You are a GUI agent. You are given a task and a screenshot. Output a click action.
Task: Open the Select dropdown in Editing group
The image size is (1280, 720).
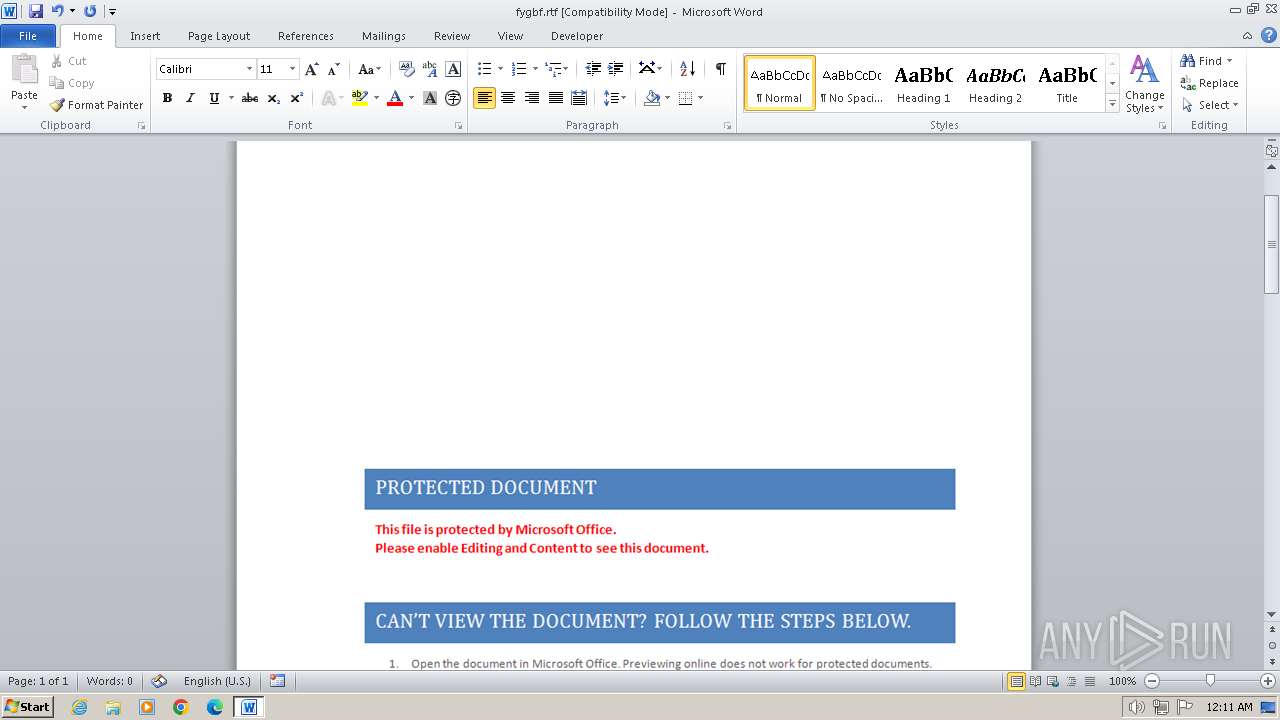point(1209,105)
